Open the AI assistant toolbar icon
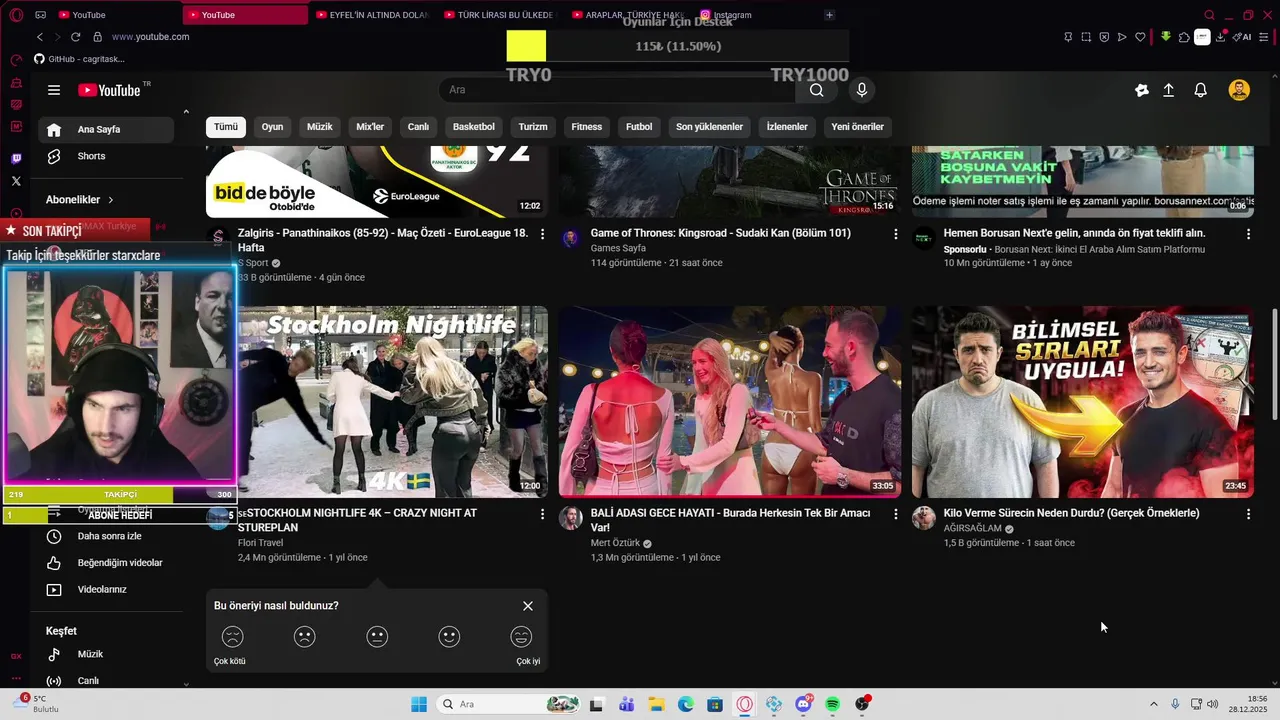Screen dimensions: 1280x720 coord(1243,37)
